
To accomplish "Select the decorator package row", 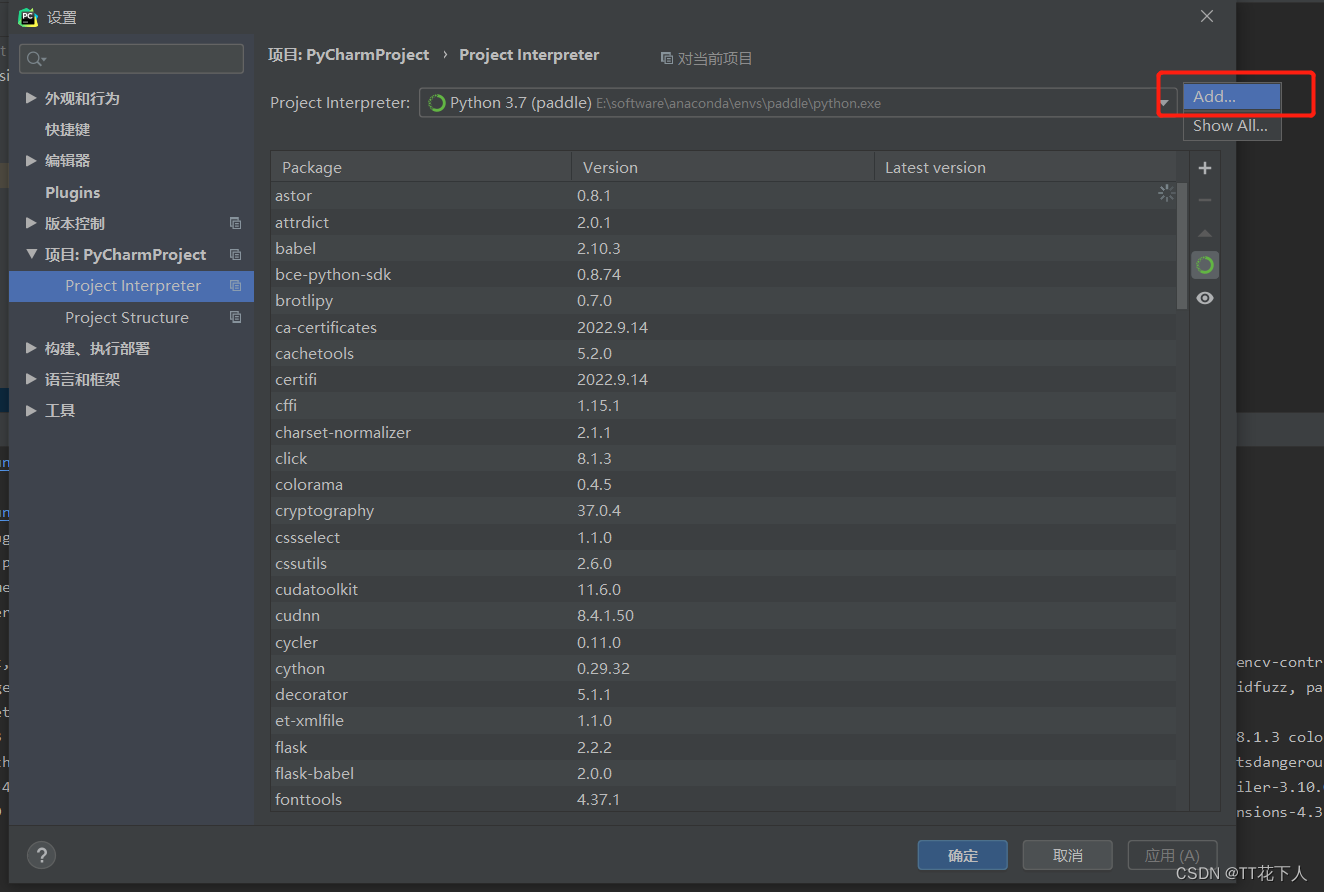I will pyautogui.click(x=723, y=694).
